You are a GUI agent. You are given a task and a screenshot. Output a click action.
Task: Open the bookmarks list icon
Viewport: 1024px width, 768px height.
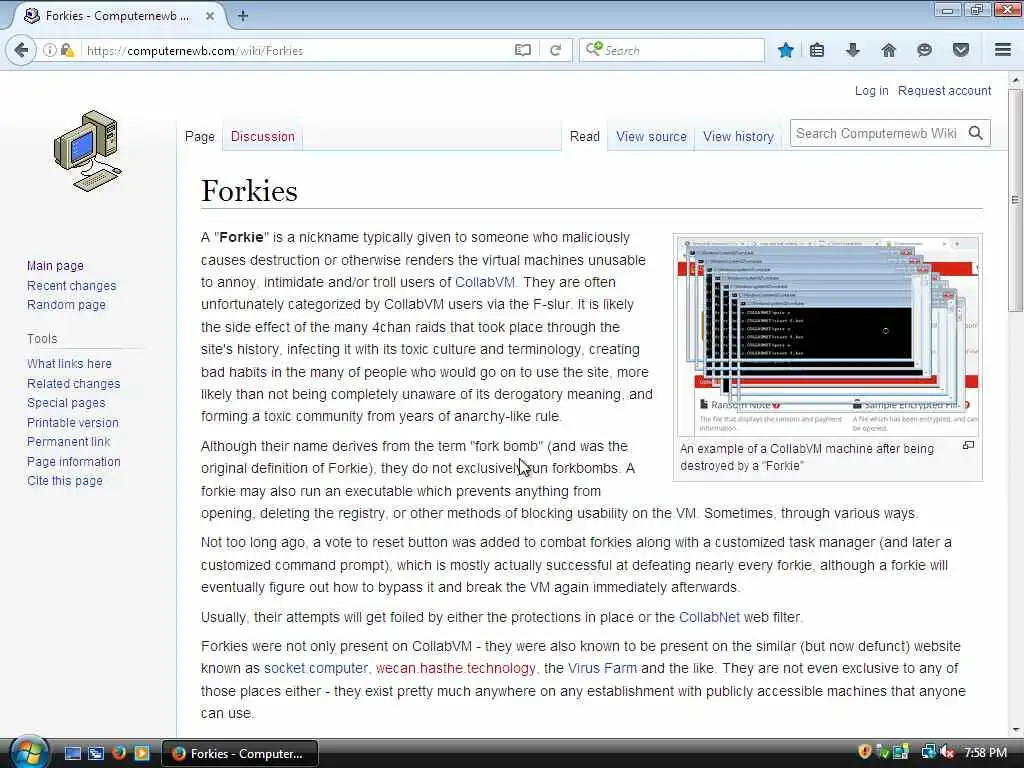[x=817, y=50]
